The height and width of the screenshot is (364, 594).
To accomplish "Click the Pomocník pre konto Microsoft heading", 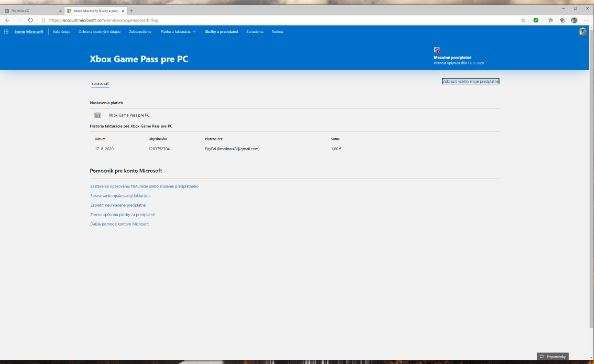I will click(x=126, y=171).
